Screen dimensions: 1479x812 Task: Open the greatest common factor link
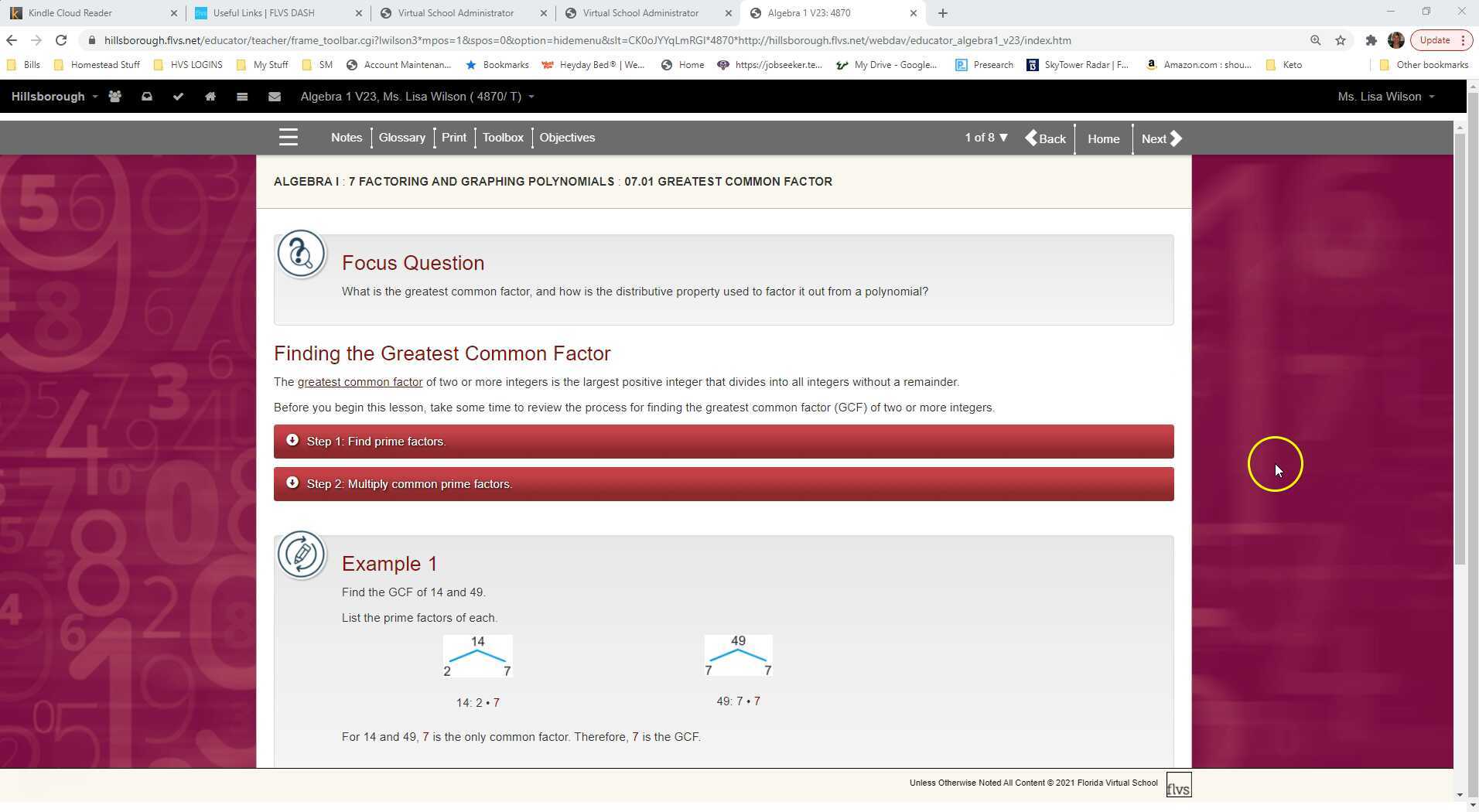pos(360,381)
